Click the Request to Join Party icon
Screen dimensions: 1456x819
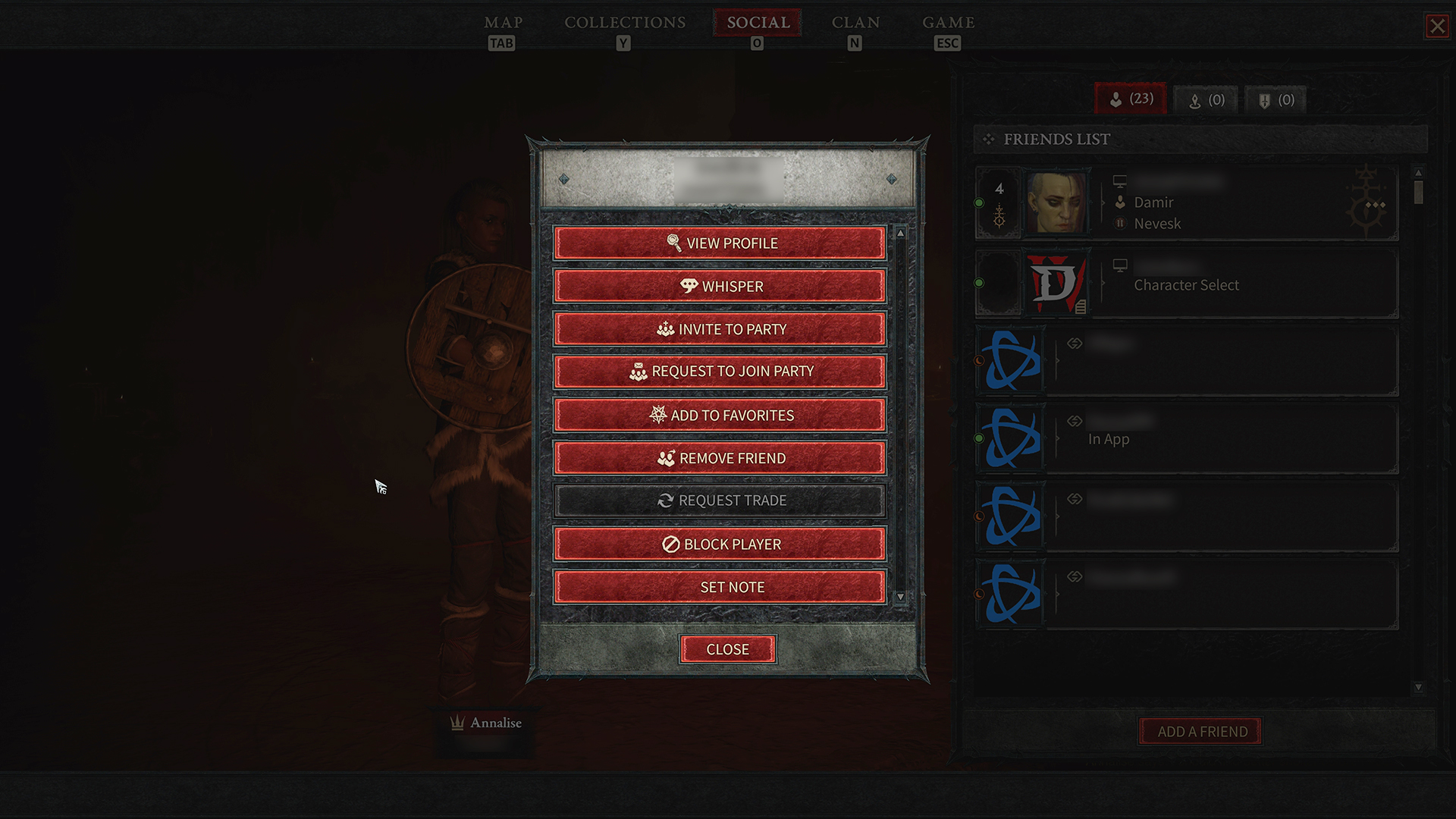[x=638, y=372]
